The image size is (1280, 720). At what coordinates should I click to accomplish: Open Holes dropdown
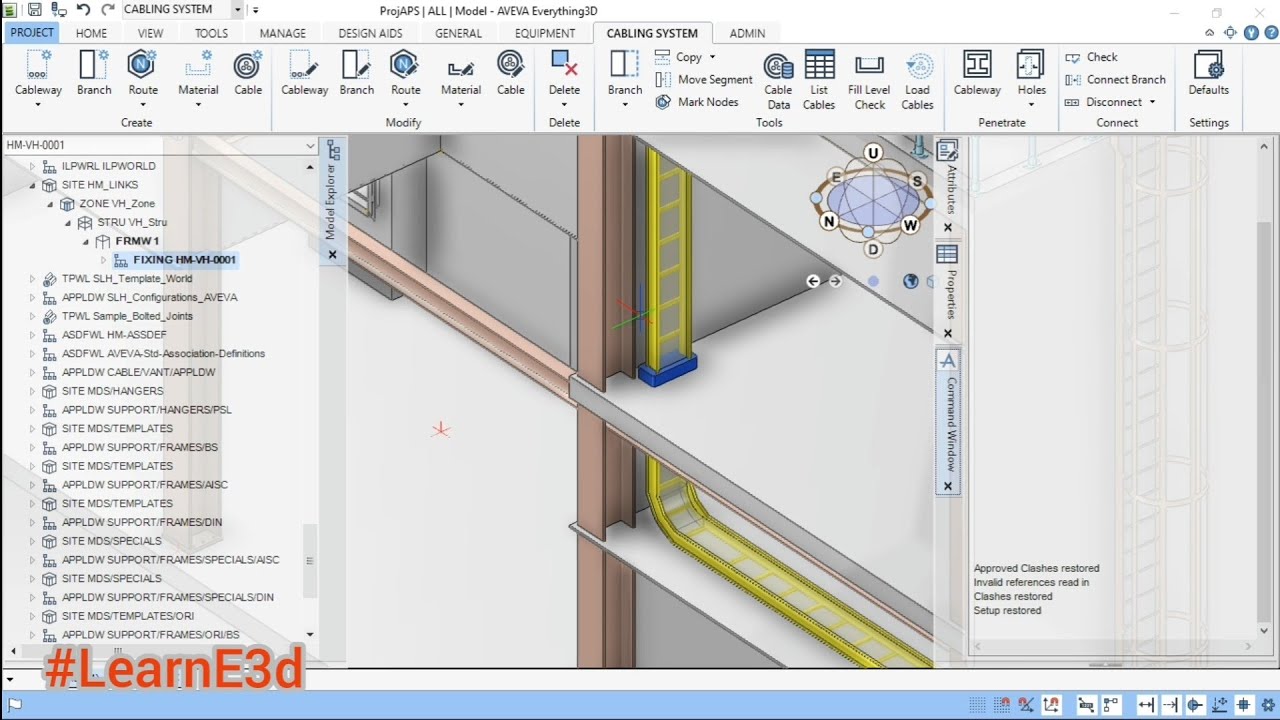(1031, 104)
